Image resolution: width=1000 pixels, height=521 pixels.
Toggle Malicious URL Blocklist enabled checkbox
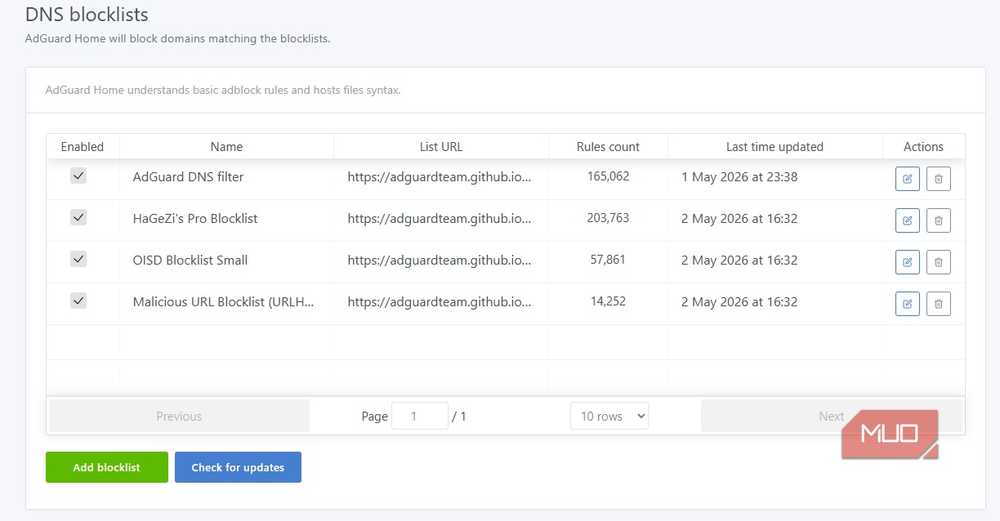pos(78,300)
